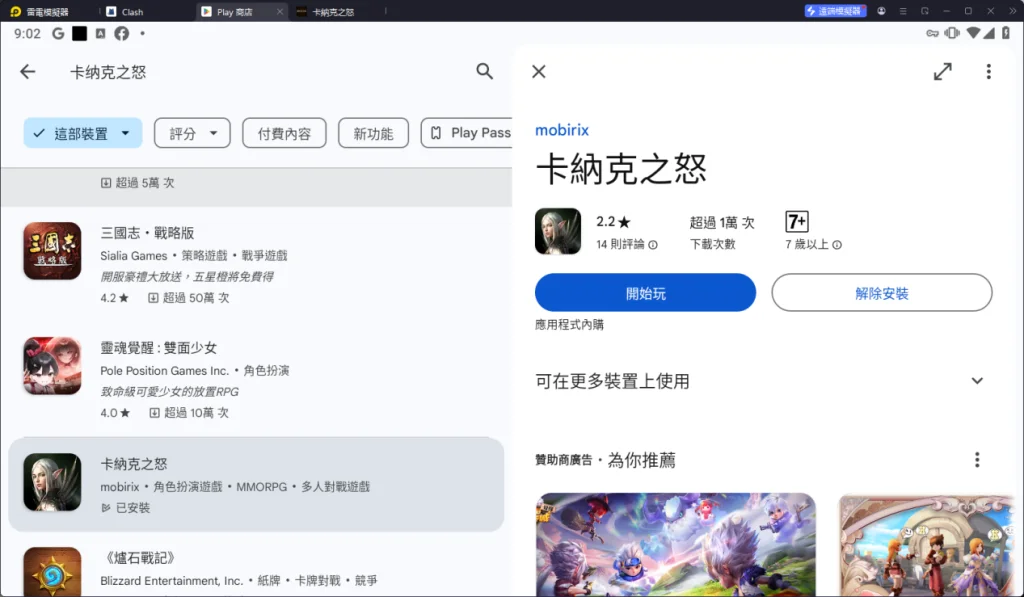This screenshot has width=1024, height=597.
Task: Click the 三國志・戰略版 app icon
Action: [x=52, y=251]
